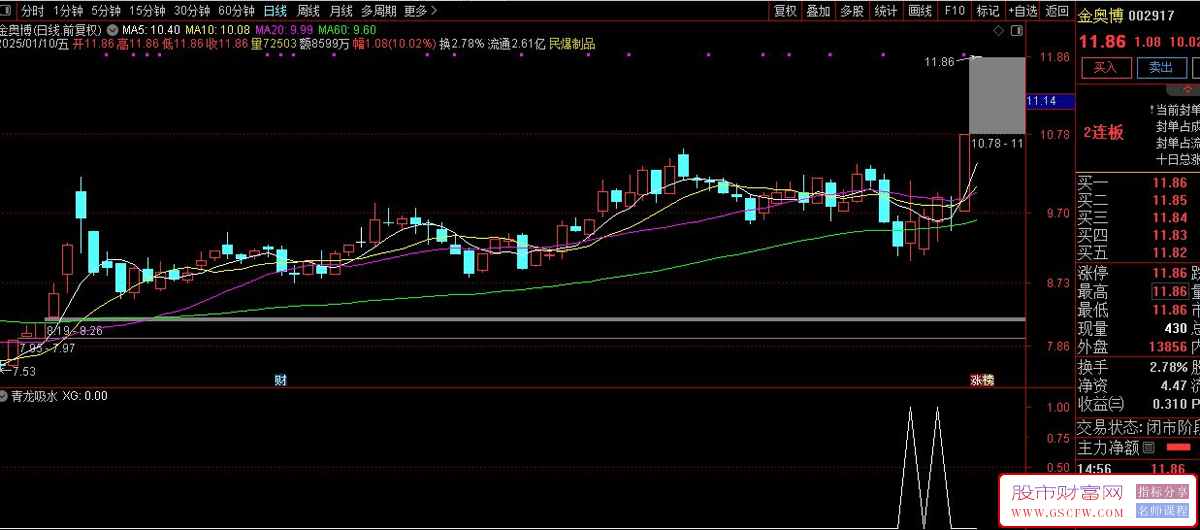This screenshot has height=530, width=1200.
Task: Select the 60分钟 period tab
Action: tap(236, 11)
